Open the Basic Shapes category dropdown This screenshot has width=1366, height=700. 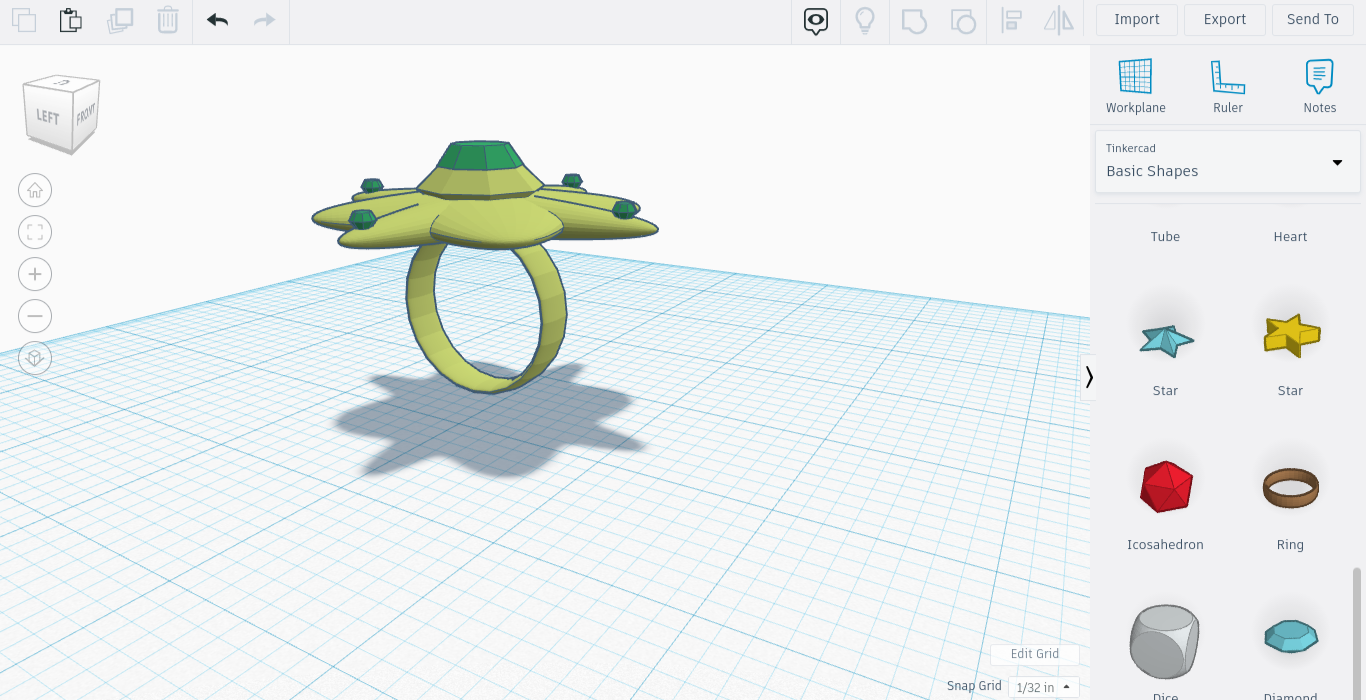pos(1228,161)
